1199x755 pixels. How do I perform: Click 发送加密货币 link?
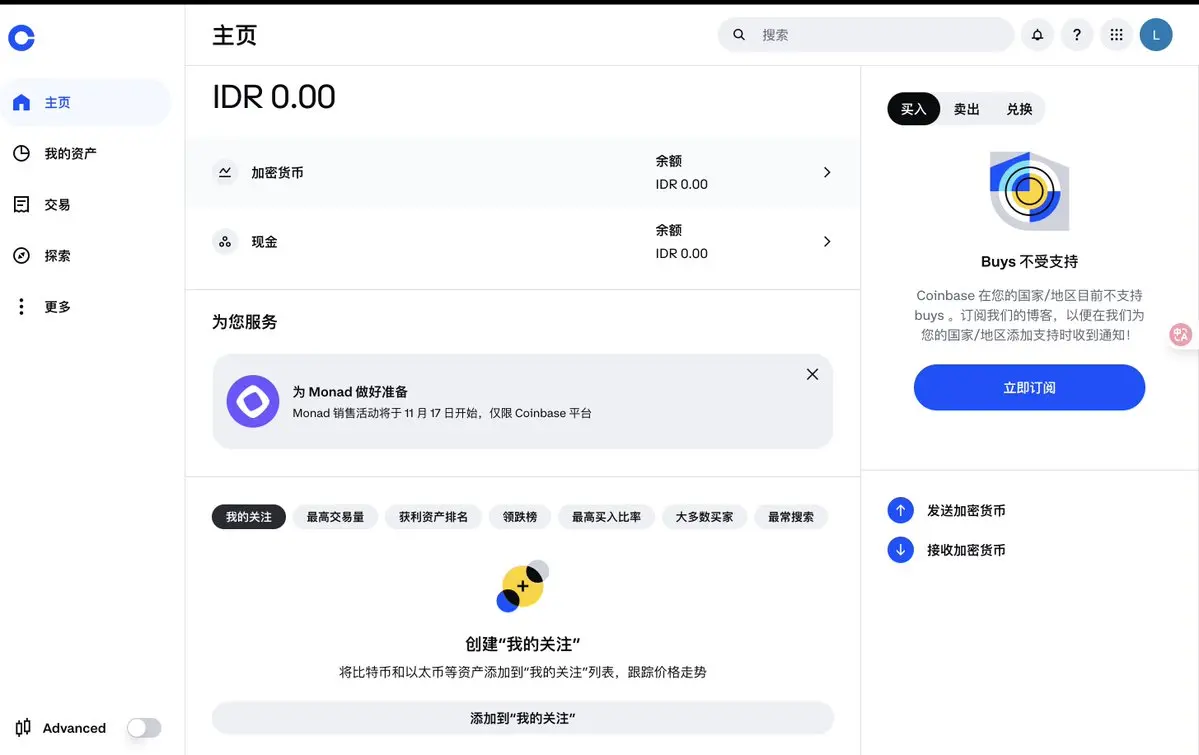point(966,510)
